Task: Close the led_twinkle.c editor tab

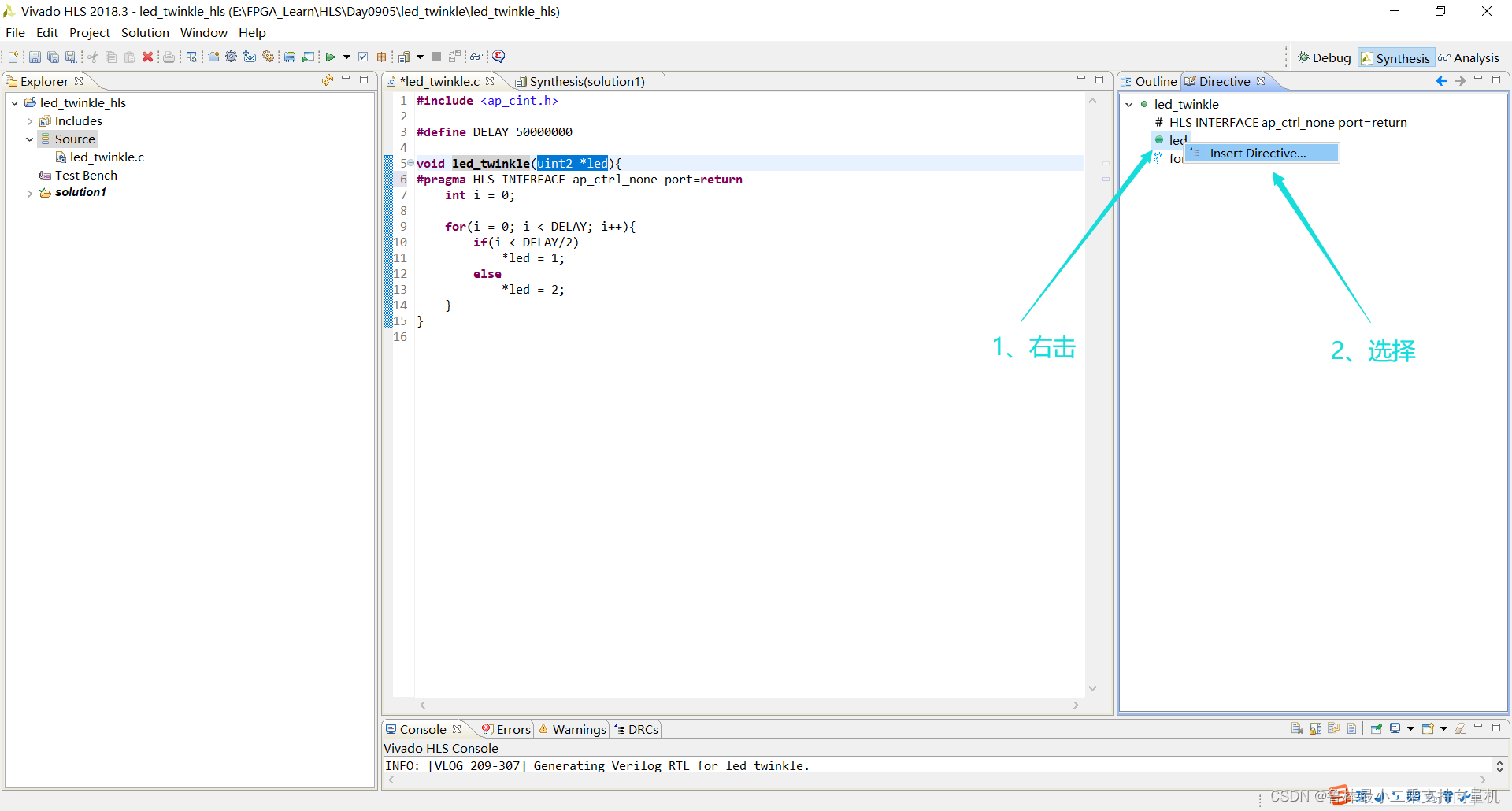Action: click(x=490, y=81)
